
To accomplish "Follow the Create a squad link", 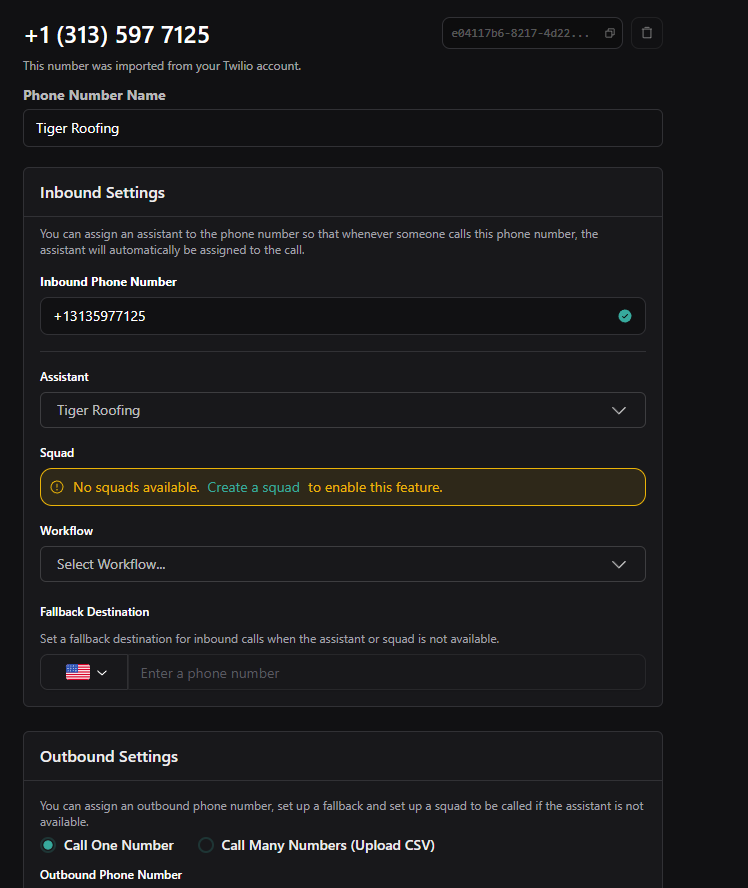I will point(253,487).
